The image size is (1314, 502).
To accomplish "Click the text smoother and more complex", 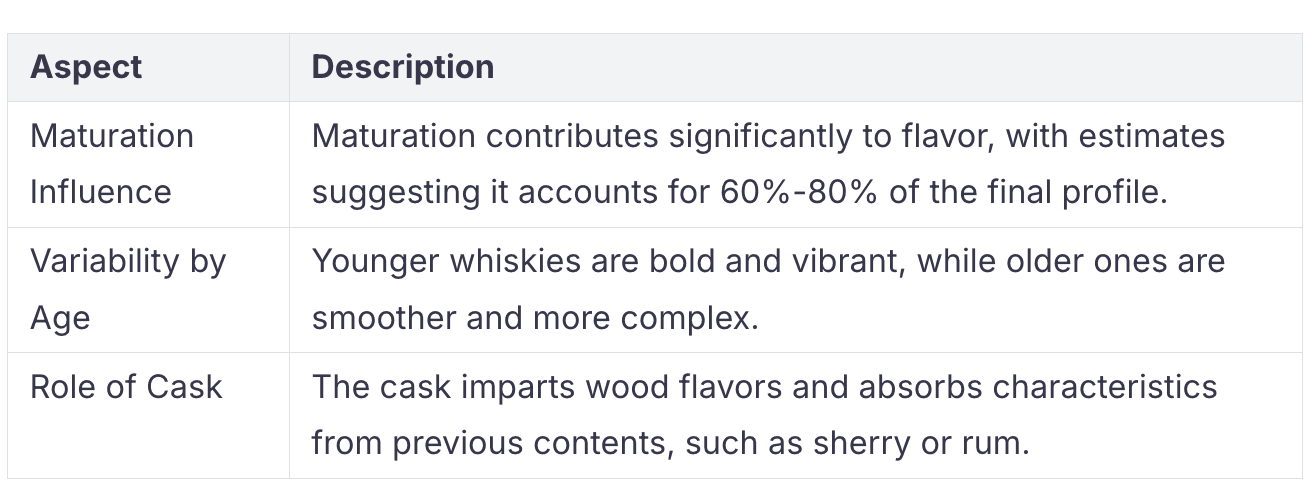I will tap(535, 318).
